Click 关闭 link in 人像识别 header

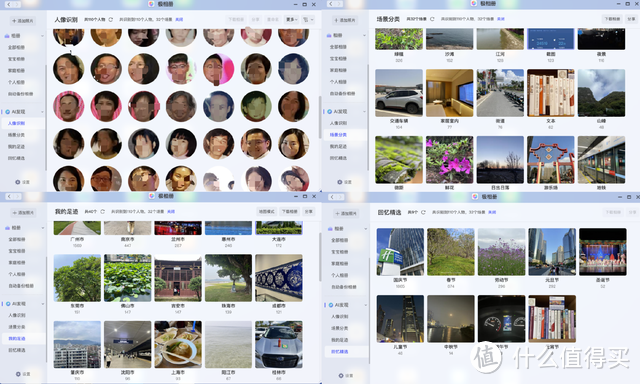[179, 20]
